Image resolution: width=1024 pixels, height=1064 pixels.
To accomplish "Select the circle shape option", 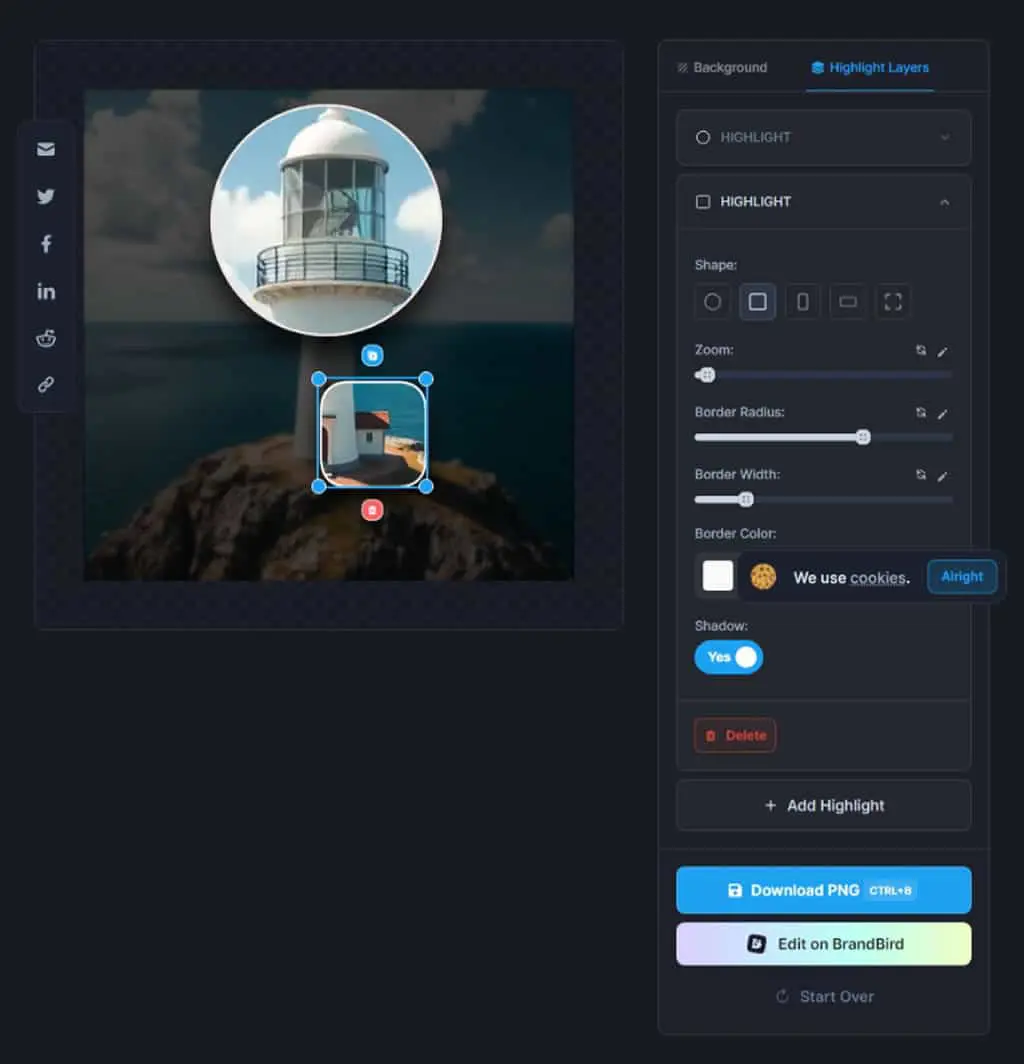I will point(713,301).
